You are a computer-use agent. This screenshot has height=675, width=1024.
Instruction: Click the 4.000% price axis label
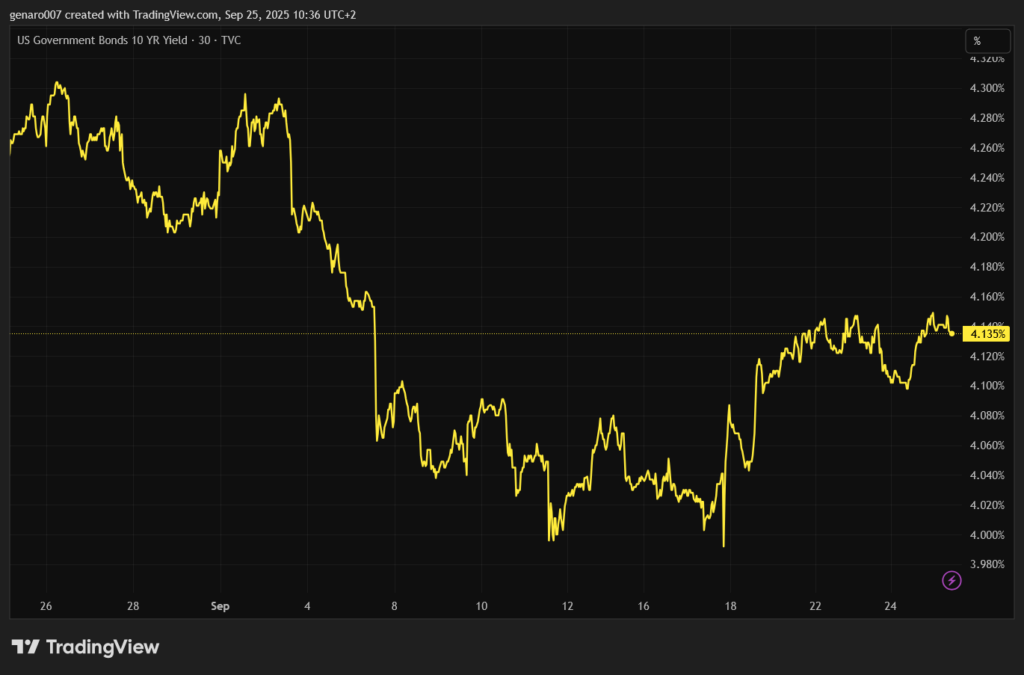pos(985,535)
